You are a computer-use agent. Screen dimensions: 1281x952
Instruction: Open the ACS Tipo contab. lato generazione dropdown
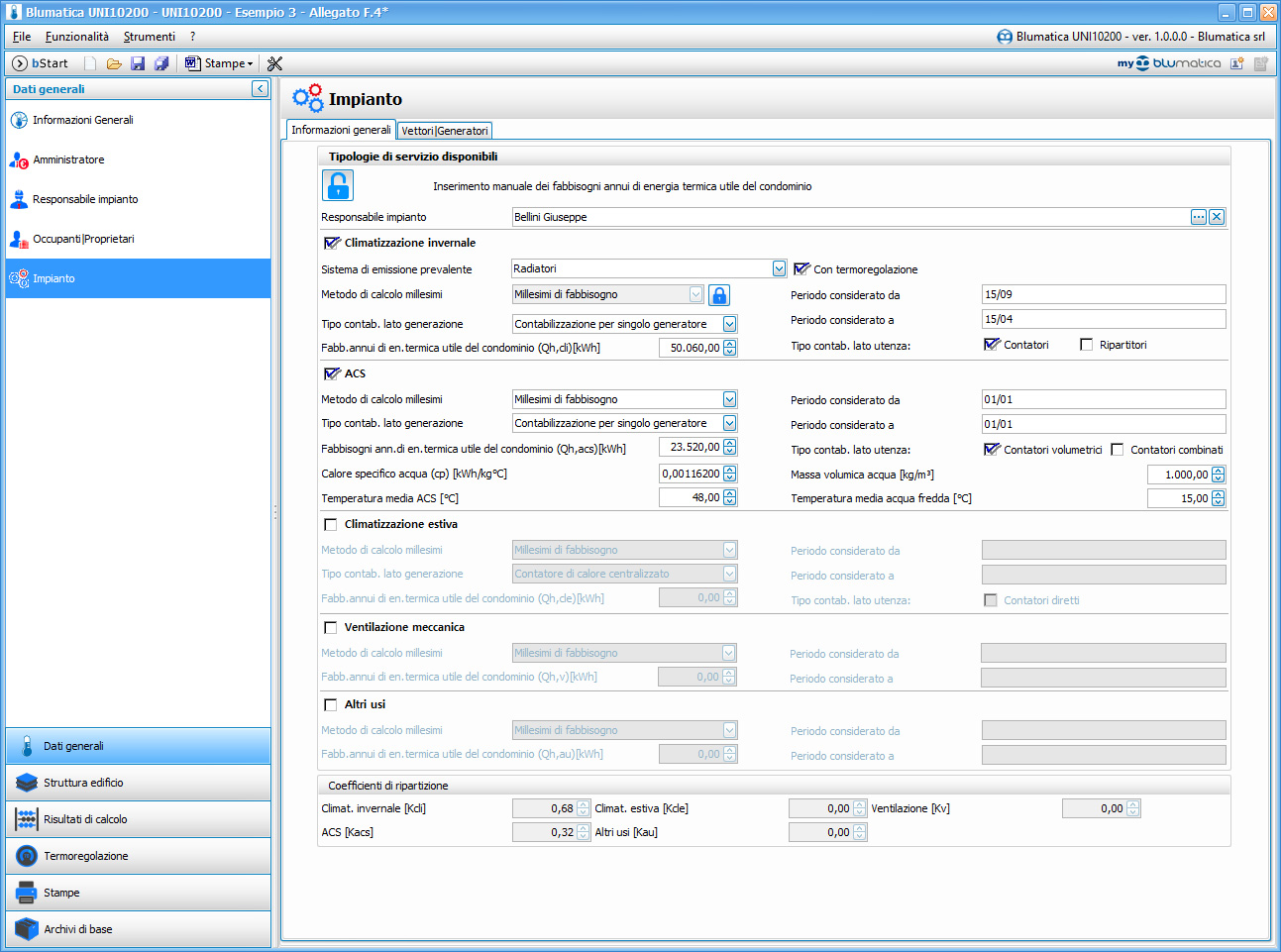point(729,423)
